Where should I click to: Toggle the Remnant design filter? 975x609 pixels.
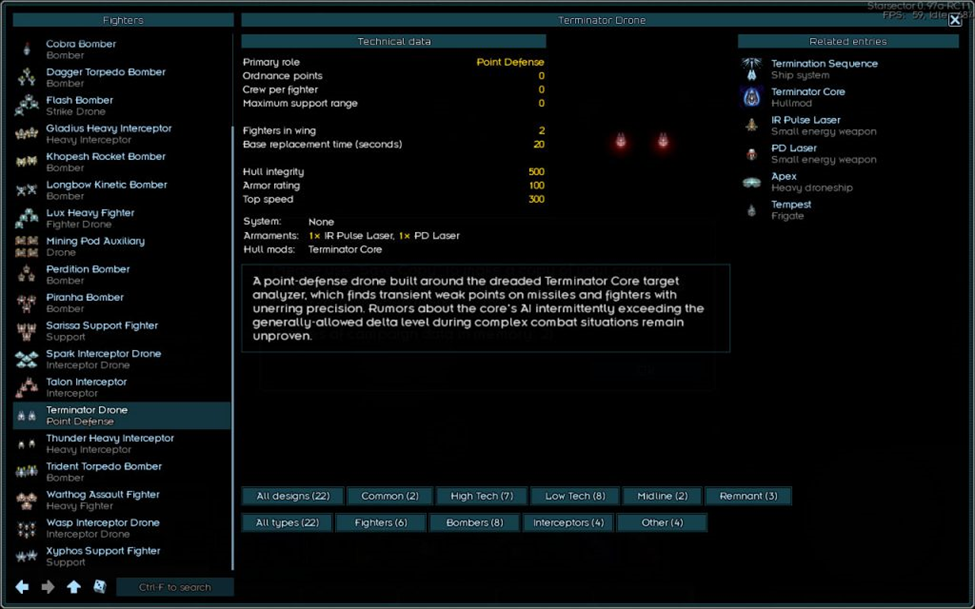point(748,496)
